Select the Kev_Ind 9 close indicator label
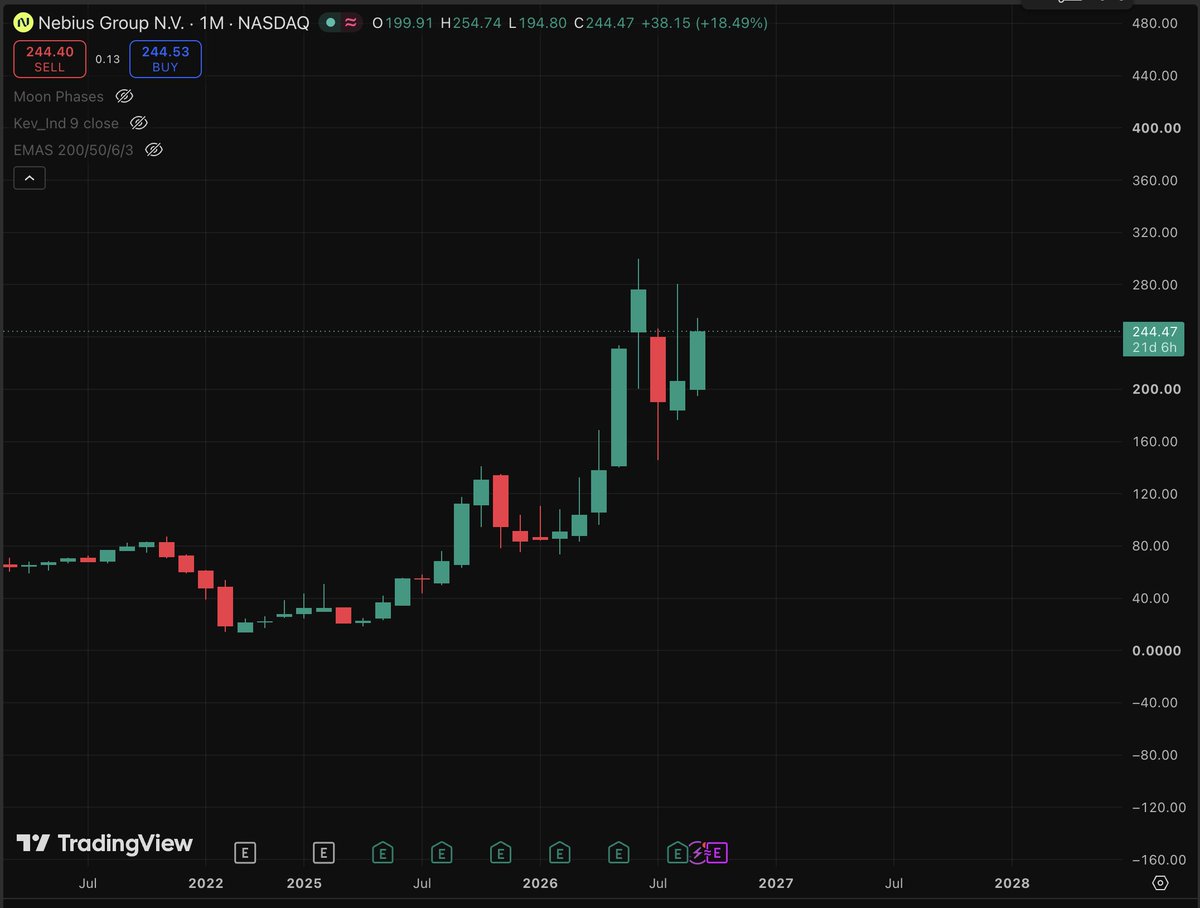Image resolution: width=1200 pixels, height=908 pixels. coord(66,123)
